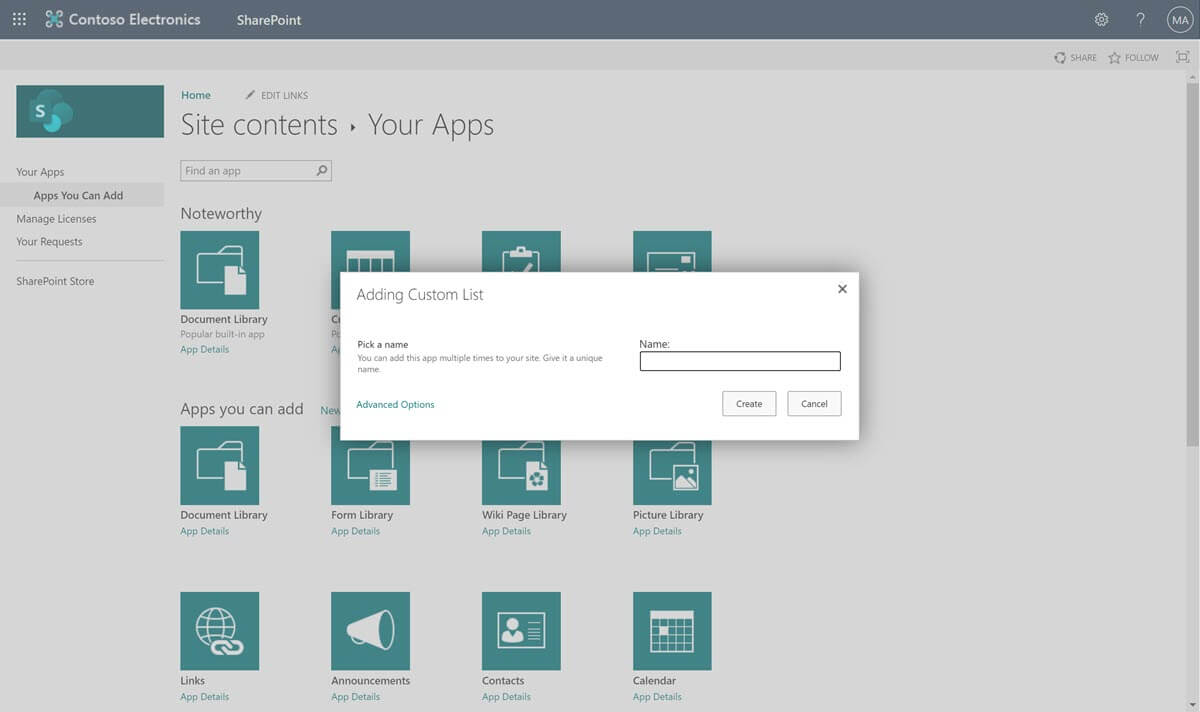Image resolution: width=1200 pixels, height=712 pixels.
Task: Select the Calendar app tile
Action: pos(672,631)
